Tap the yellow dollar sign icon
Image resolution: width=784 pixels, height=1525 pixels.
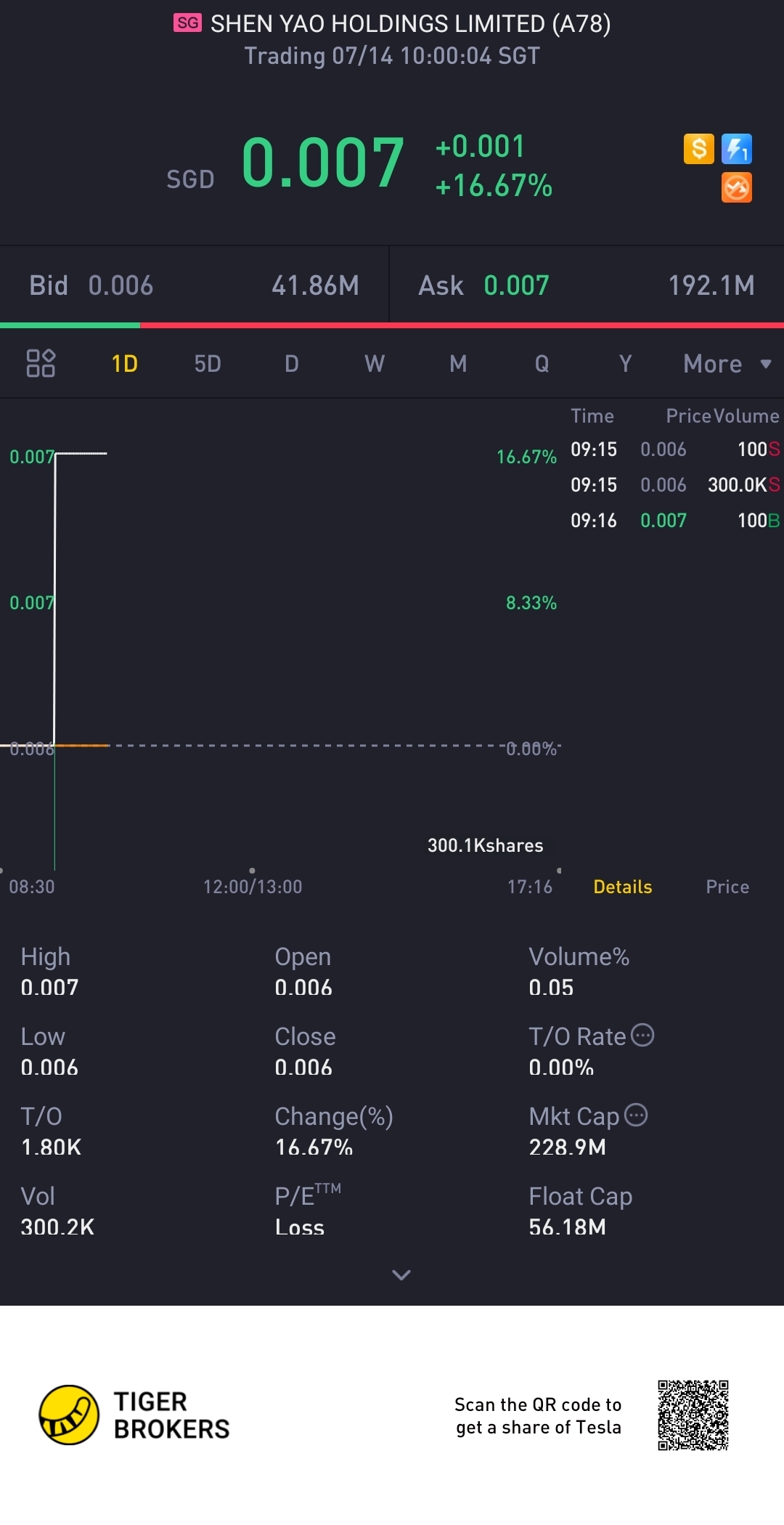click(698, 149)
